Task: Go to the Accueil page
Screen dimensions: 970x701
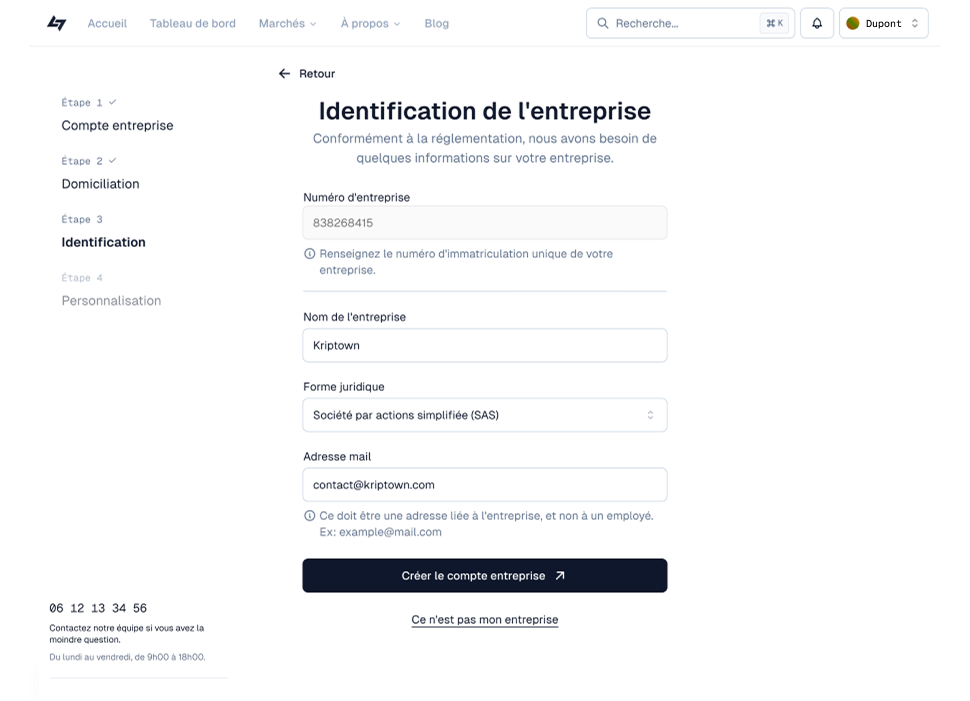Action: pos(107,23)
